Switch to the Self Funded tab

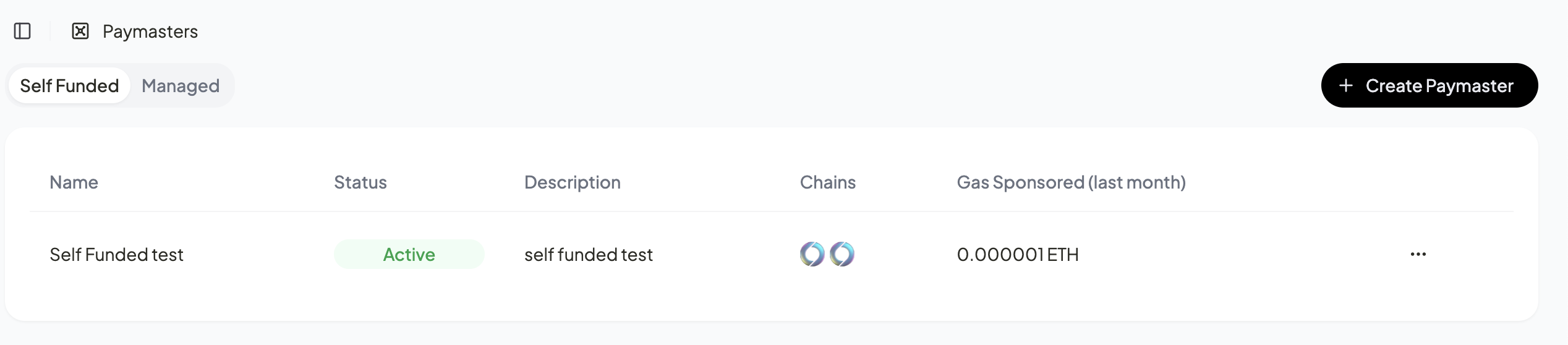click(69, 85)
